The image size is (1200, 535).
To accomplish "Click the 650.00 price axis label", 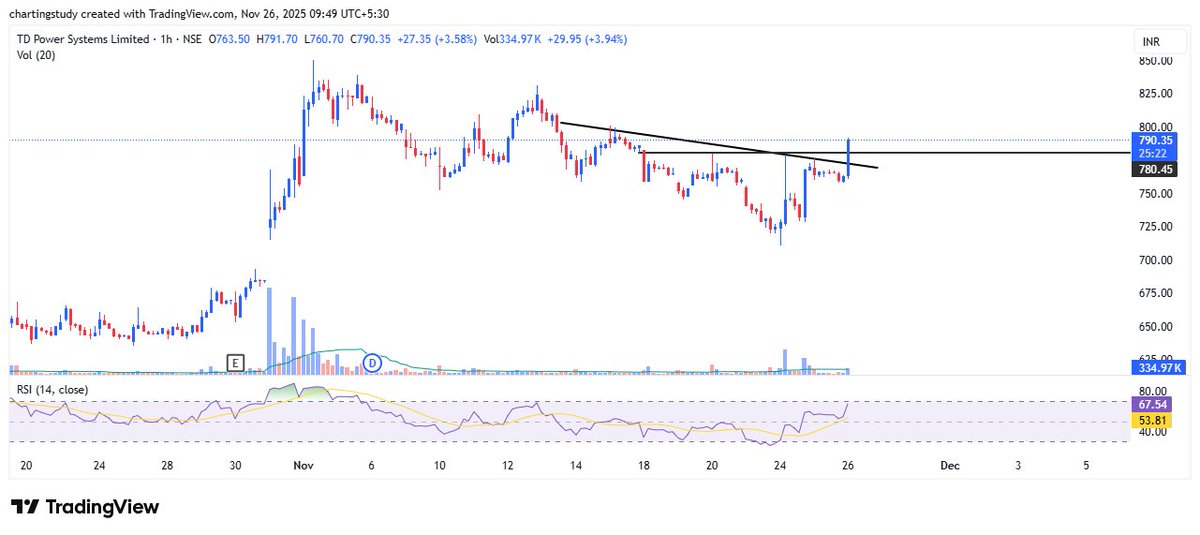I will click(x=1155, y=327).
